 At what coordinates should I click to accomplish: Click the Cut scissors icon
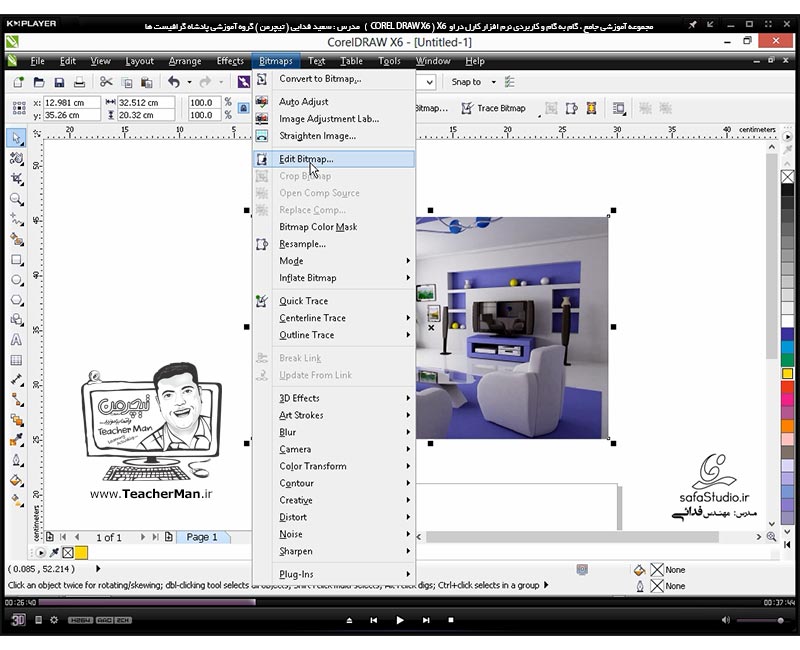[106, 82]
